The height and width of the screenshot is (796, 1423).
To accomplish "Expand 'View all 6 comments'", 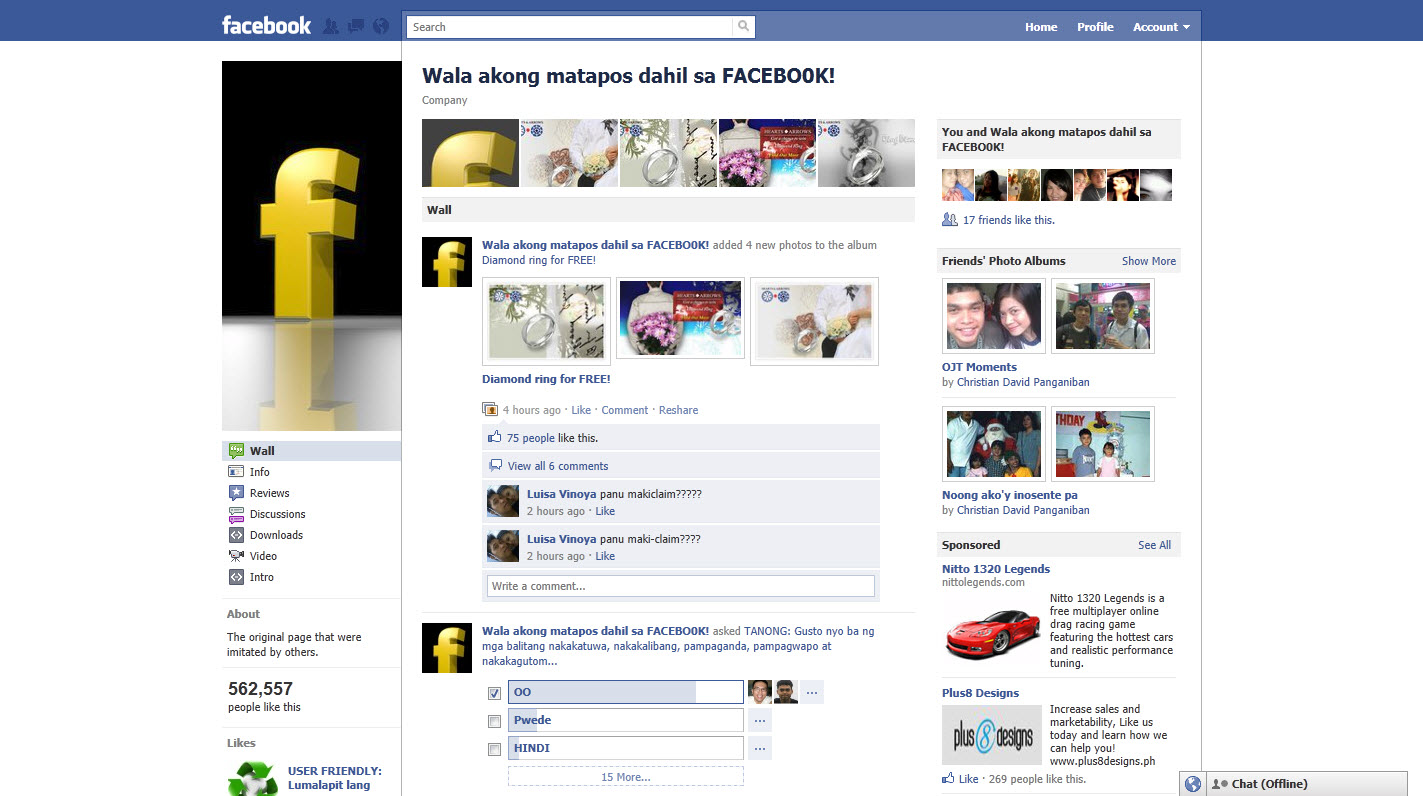I will coord(558,466).
